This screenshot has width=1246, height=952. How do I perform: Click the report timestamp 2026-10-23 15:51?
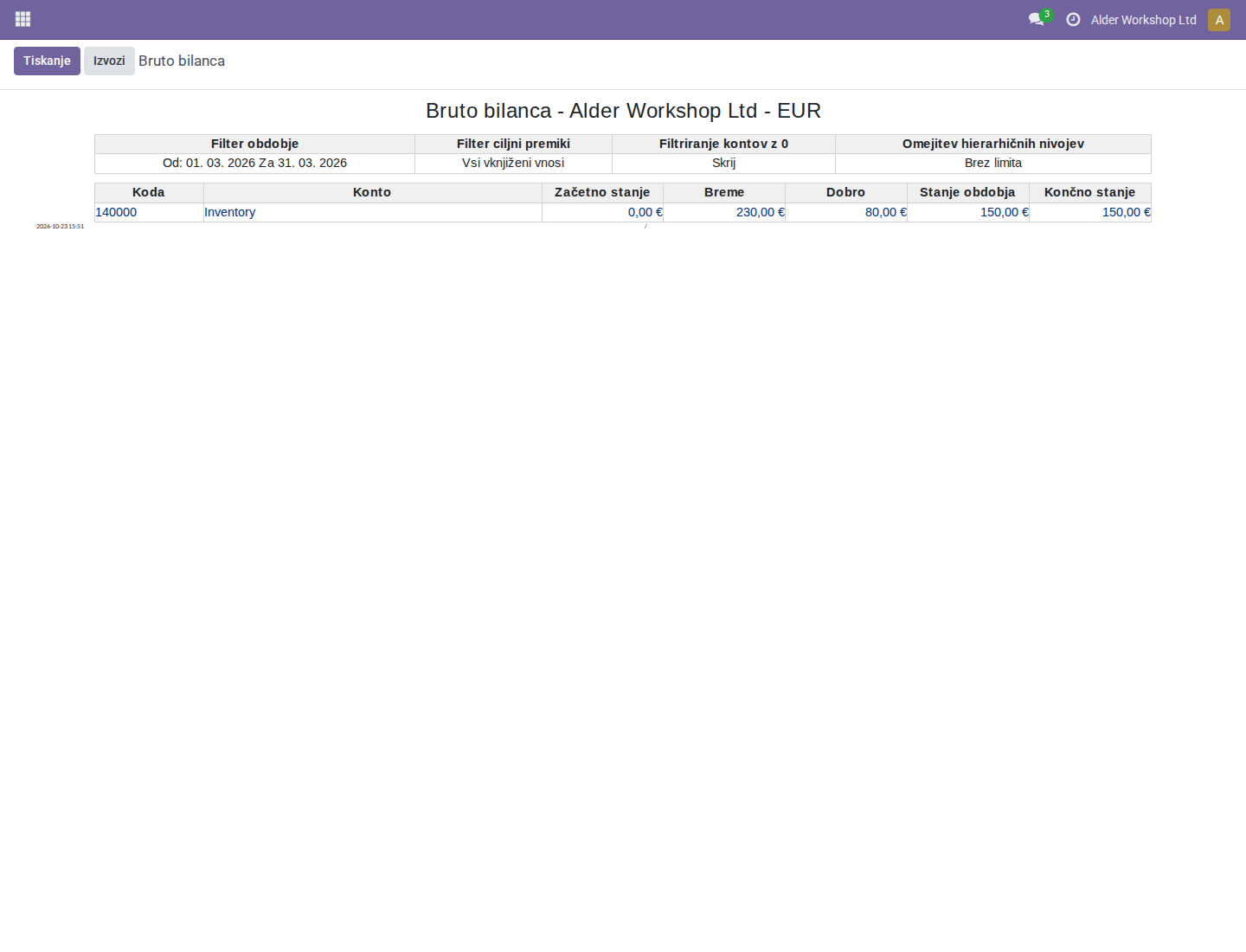pyautogui.click(x=60, y=227)
